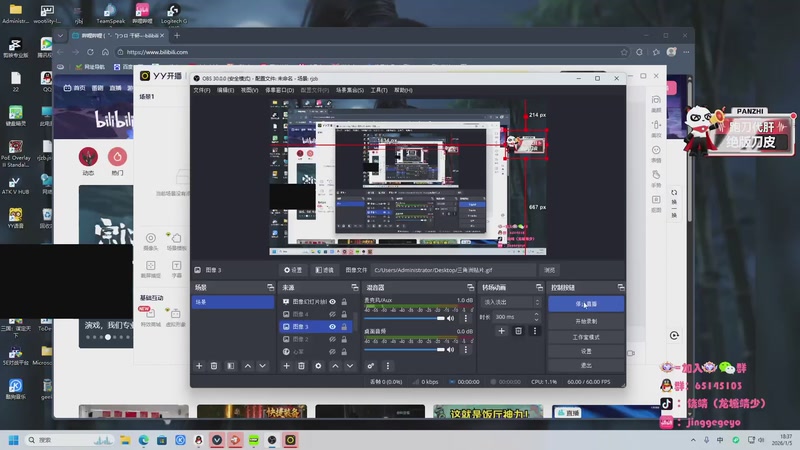Bookmark page with the address bar star

pyautogui.click(x=624, y=52)
